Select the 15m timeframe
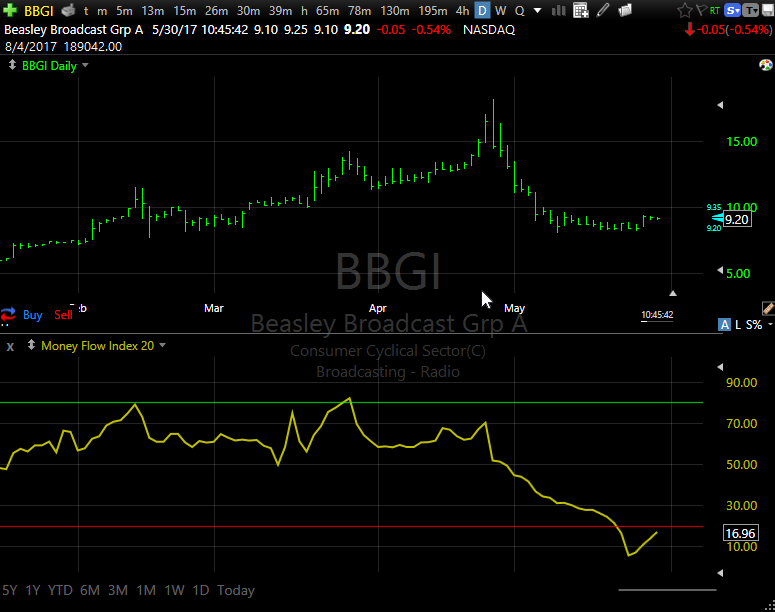The width and height of the screenshot is (775, 612). [184, 10]
